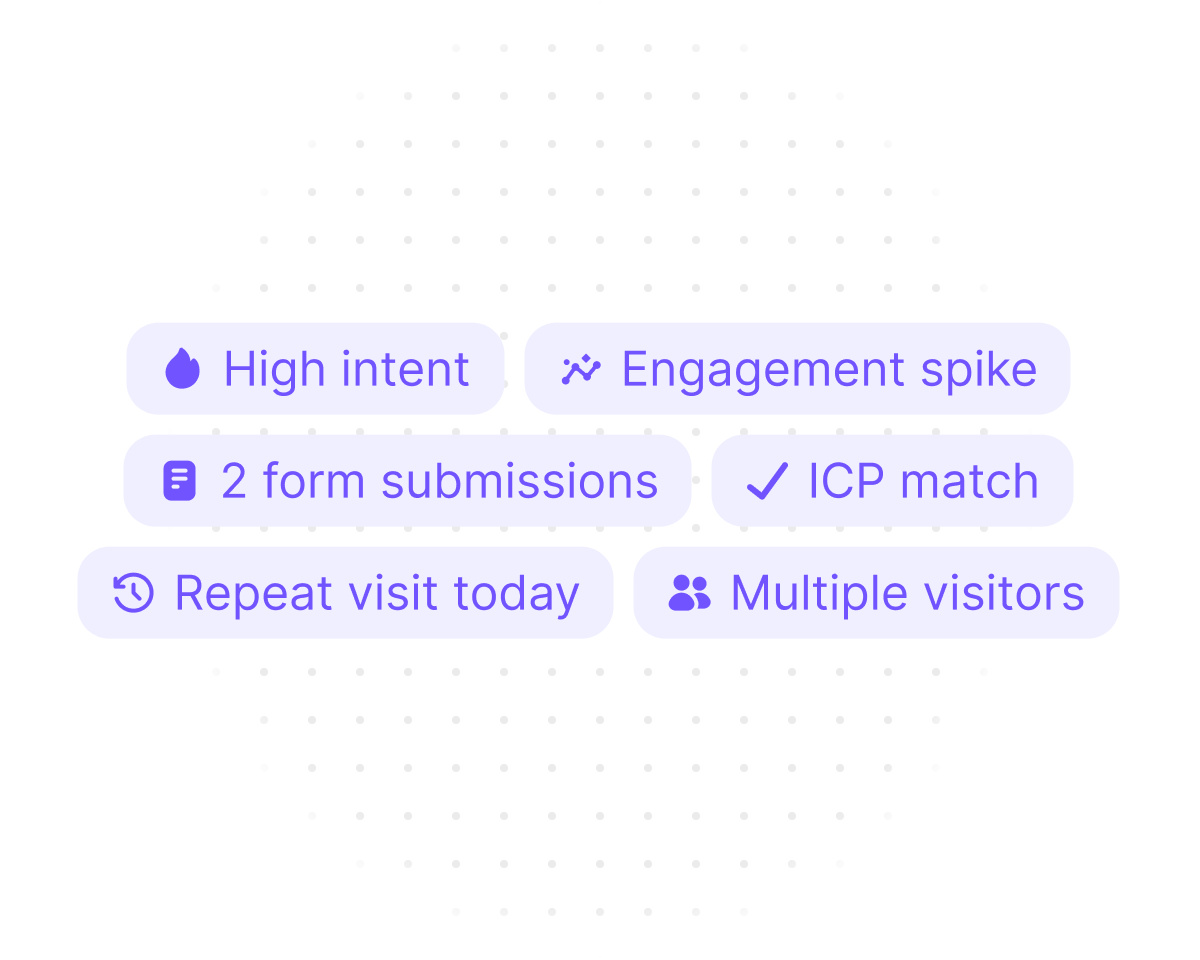This screenshot has height=960, width=1200.
Task: Select the Multiple visitors text label
Action: click(907, 592)
